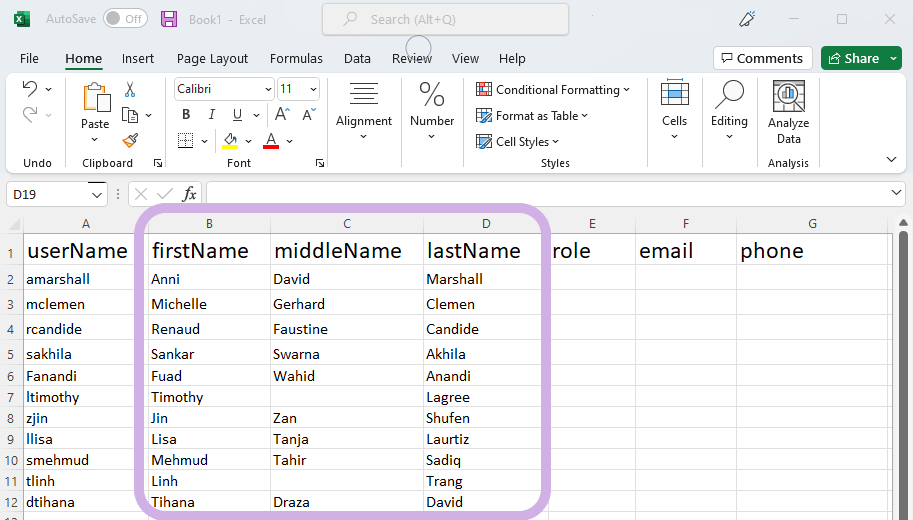This screenshot has width=913, height=520.
Task: Click the green Share button
Action: coord(852,58)
